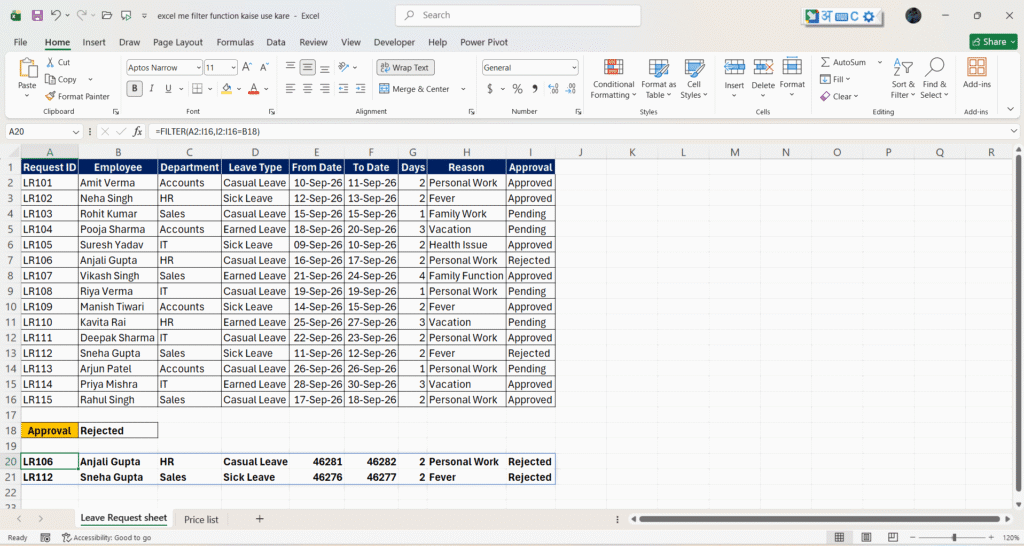This screenshot has height=546, width=1024.
Task: Click the horizontal scrollbar
Action: click(819, 519)
